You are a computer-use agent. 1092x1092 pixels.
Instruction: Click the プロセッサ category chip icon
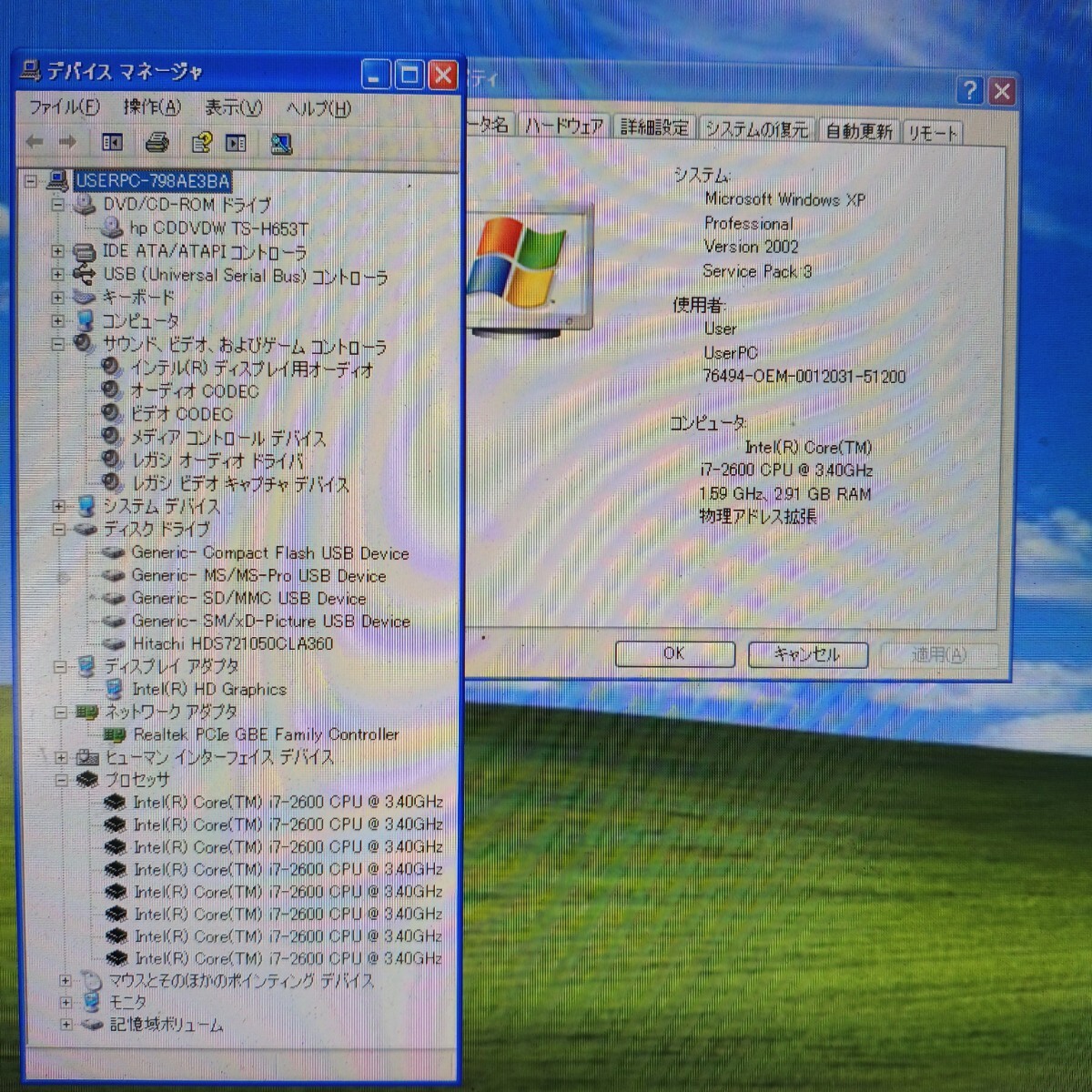point(87,779)
